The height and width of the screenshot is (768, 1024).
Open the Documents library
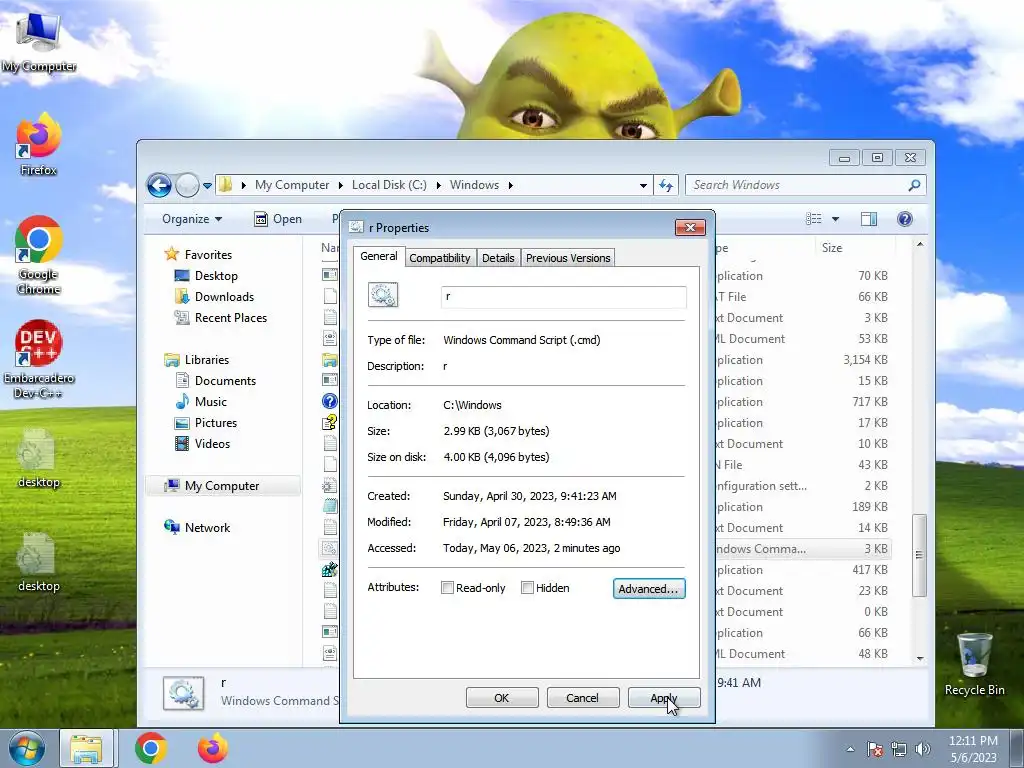point(216,381)
